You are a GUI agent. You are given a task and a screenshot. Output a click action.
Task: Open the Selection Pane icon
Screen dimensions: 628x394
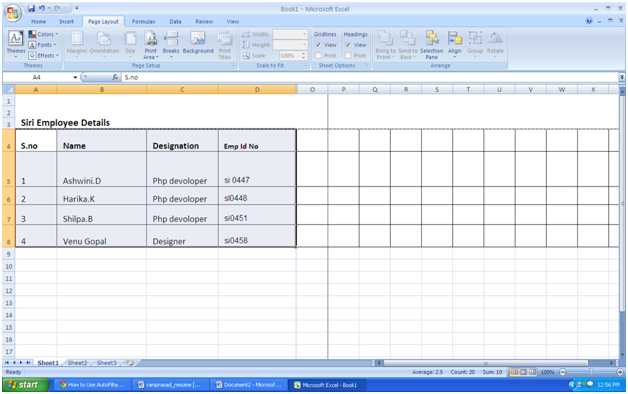(431, 39)
